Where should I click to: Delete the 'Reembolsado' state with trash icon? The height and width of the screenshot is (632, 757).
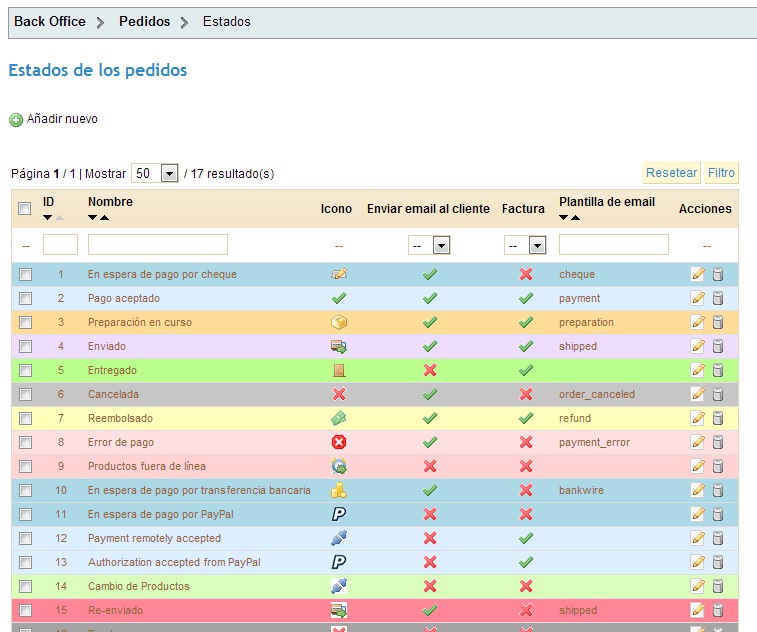717,418
